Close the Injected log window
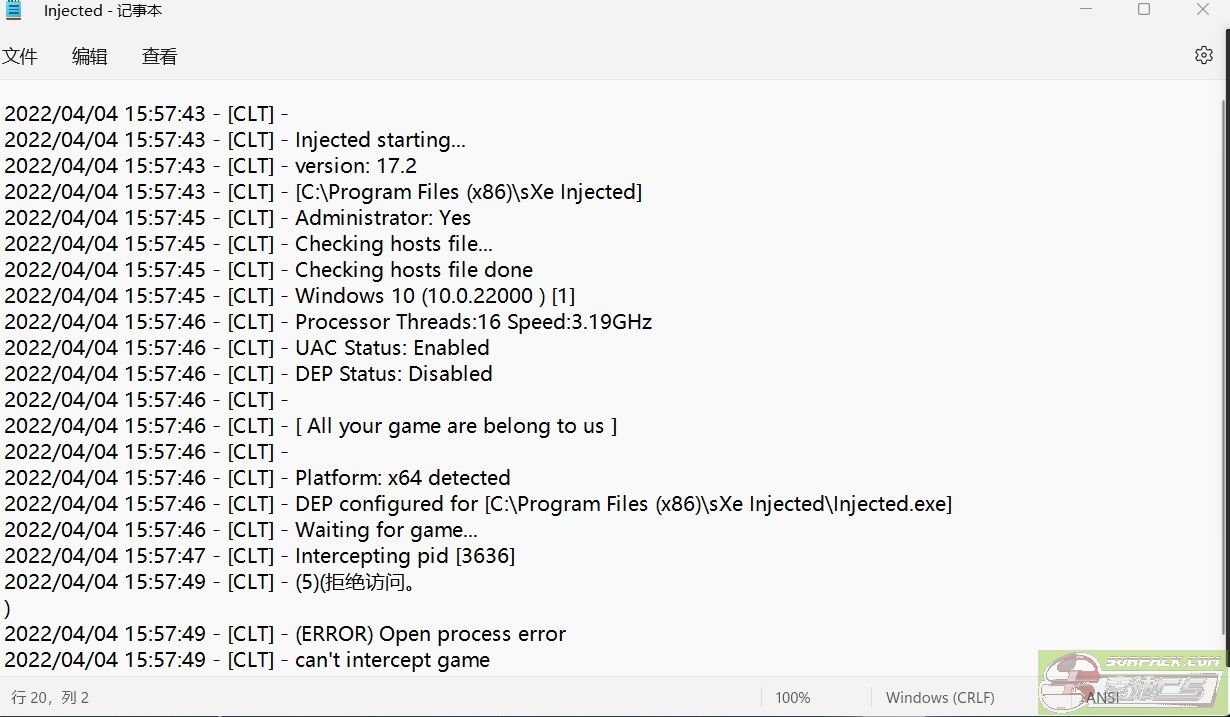The height and width of the screenshot is (717, 1230). [x=1203, y=10]
